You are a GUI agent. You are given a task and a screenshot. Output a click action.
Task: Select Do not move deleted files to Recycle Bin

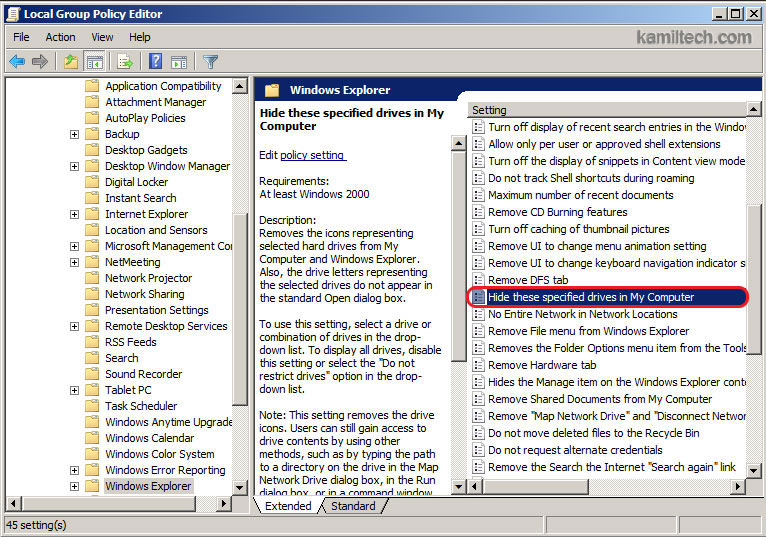click(x=594, y=433)
